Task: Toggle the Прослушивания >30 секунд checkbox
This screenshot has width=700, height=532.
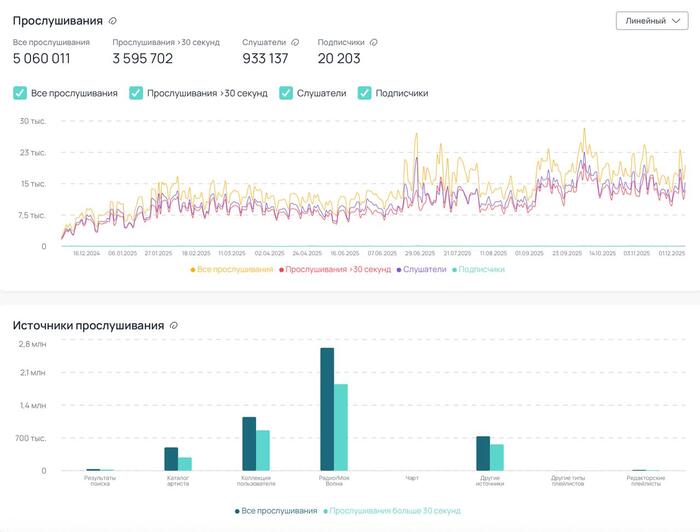Action: [137, 93]
